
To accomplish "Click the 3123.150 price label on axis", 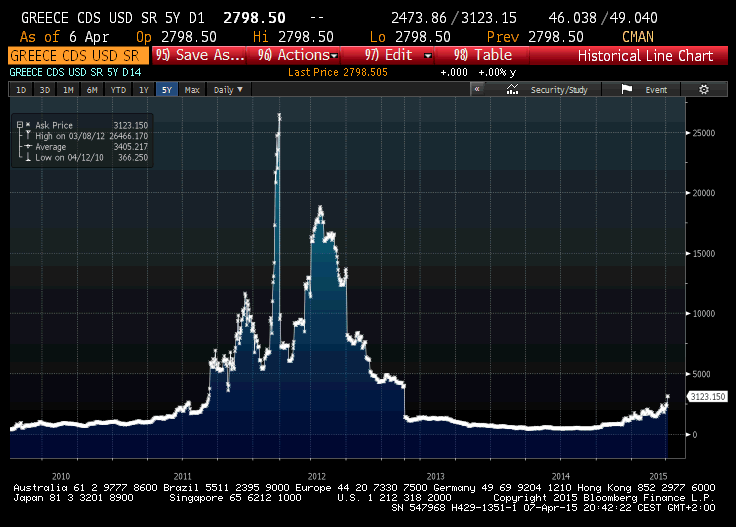I will (x=708, y=397).
